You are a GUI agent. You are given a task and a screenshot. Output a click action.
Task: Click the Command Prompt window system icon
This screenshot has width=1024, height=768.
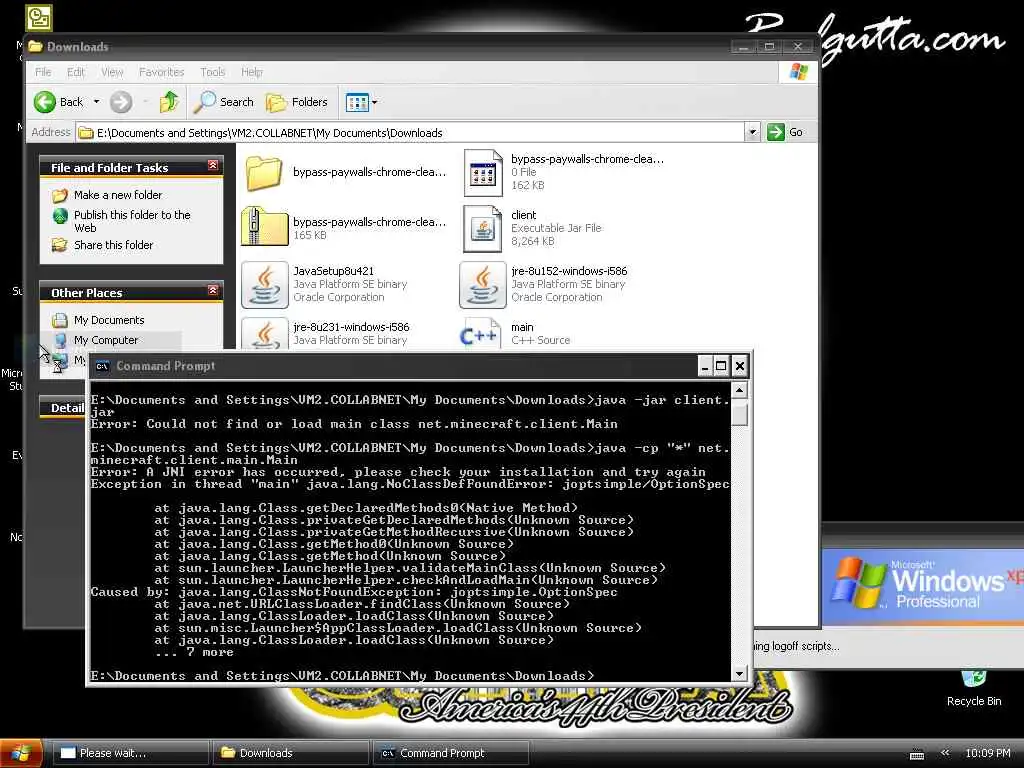(x=102, y=366)
